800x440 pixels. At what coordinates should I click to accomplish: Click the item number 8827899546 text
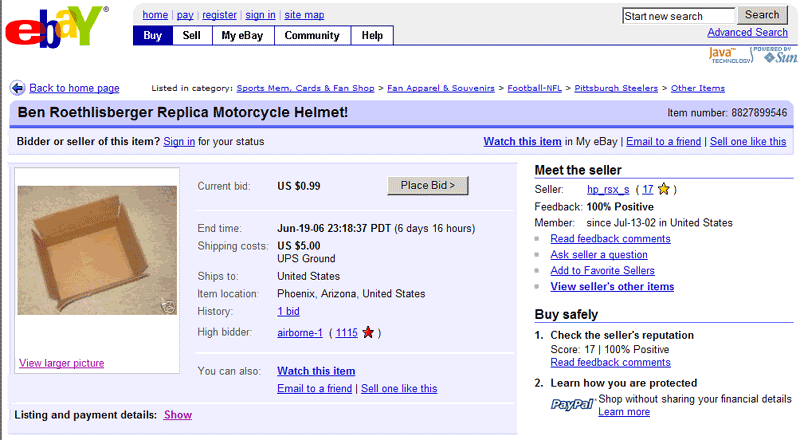coord(759,113)
